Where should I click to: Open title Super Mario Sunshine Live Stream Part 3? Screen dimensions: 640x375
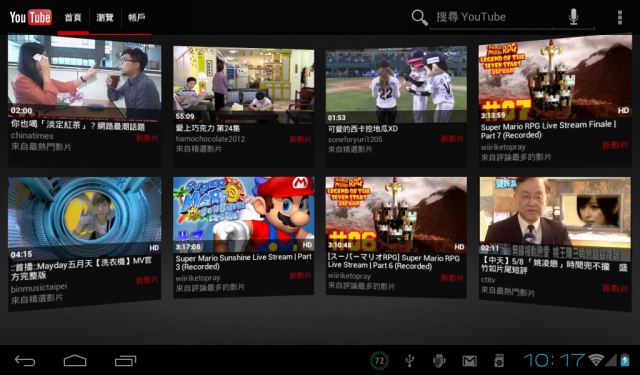[x=243, y=262]
